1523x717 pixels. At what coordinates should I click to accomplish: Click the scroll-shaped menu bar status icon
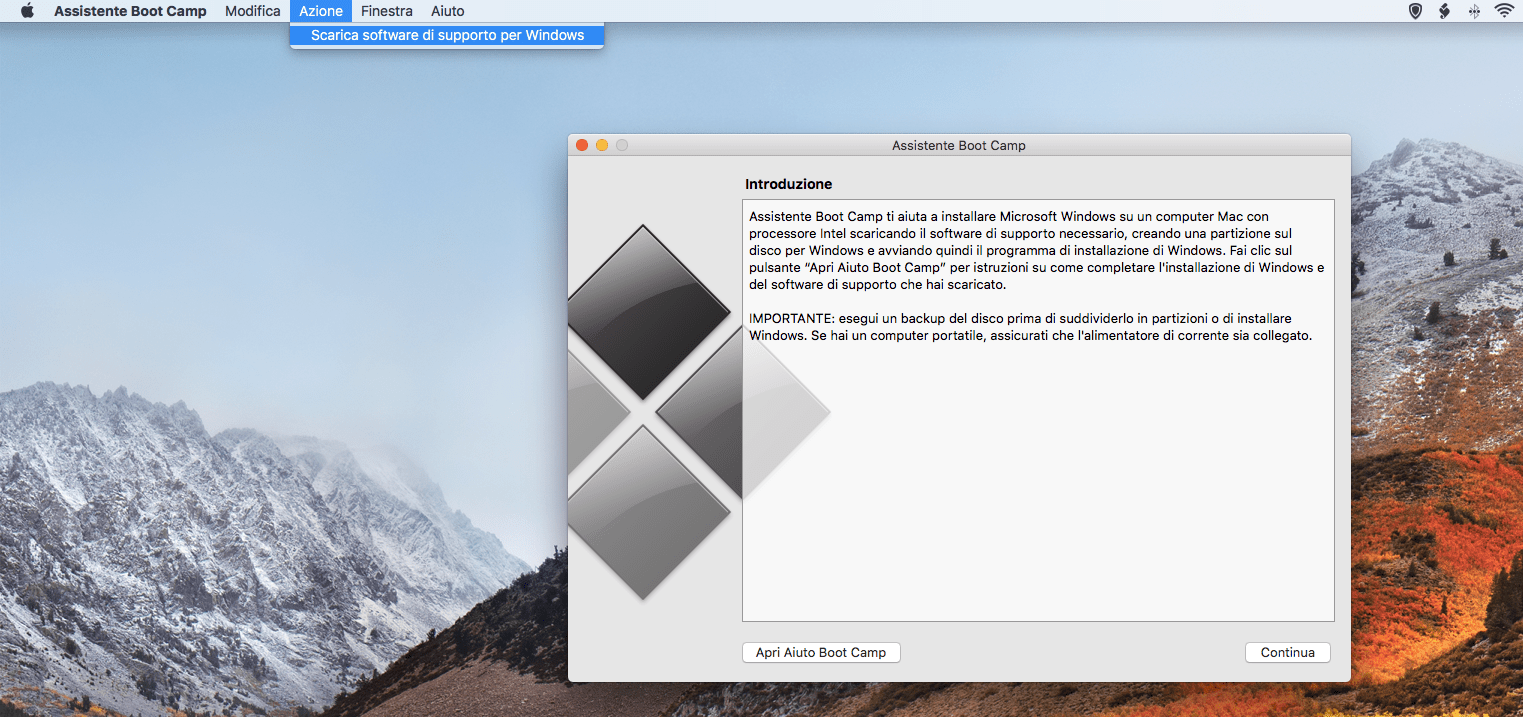click(1444, 11)
